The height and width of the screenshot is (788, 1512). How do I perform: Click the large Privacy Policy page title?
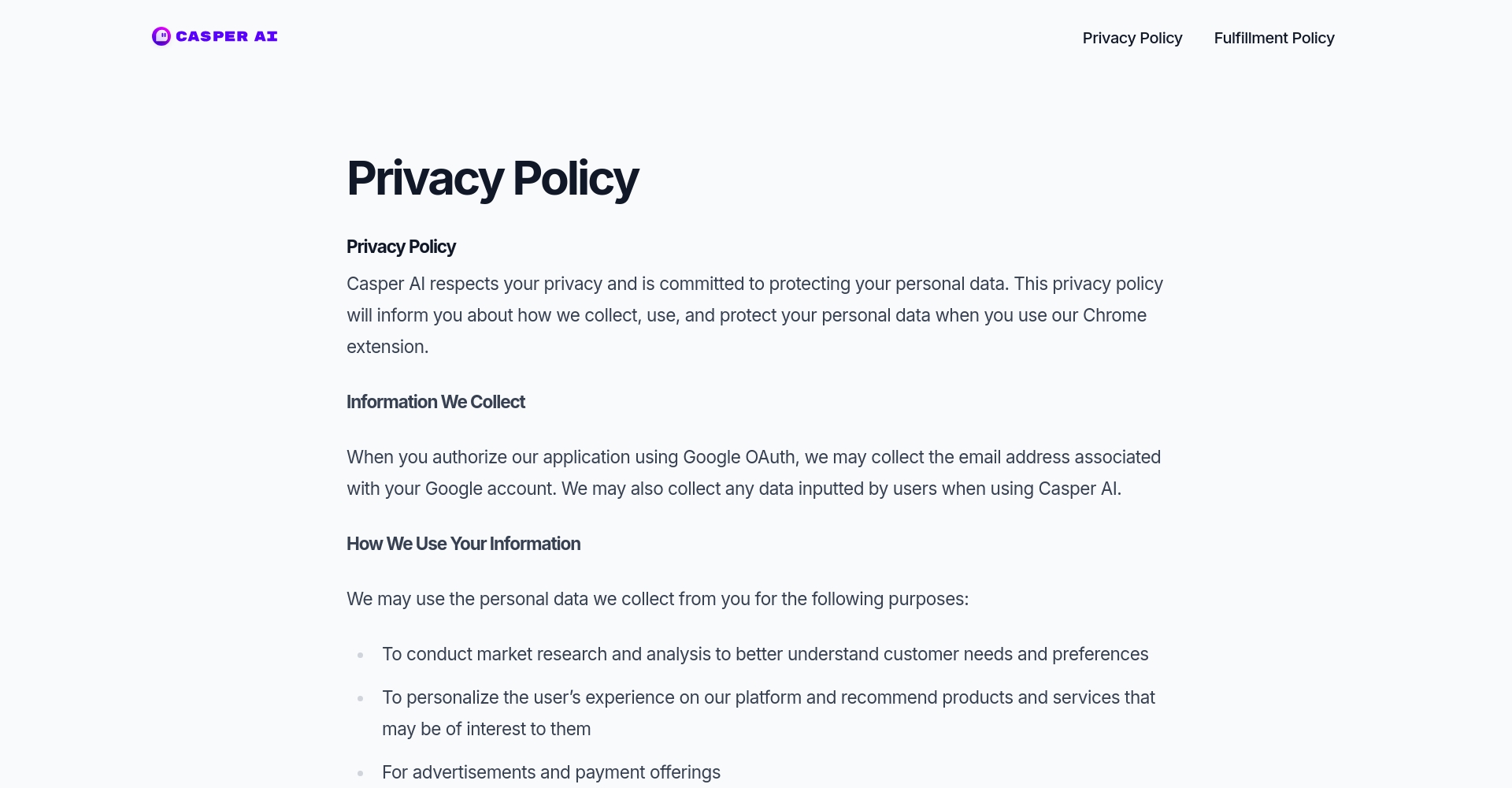(492, 178)
